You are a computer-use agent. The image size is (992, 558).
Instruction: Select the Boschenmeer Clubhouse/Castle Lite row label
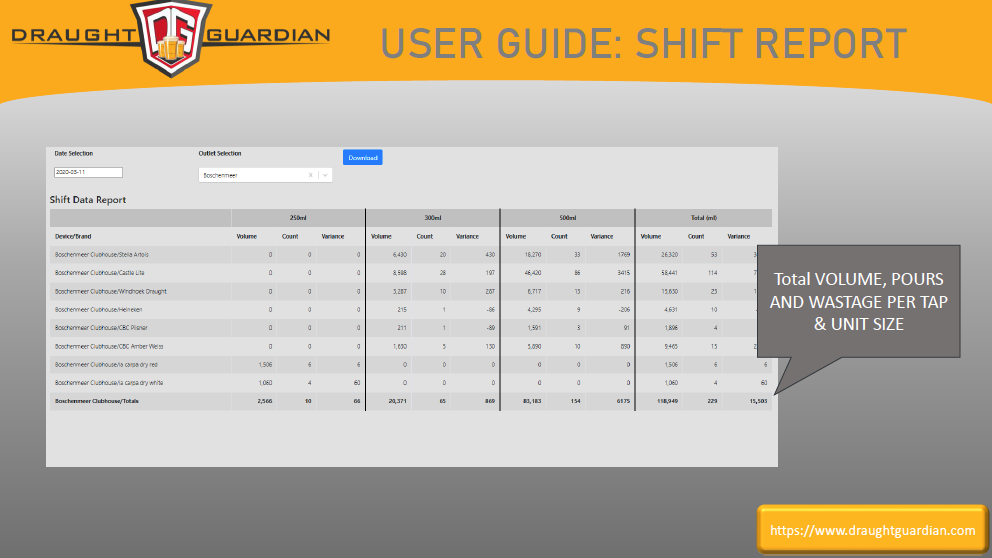pos(99,273)
